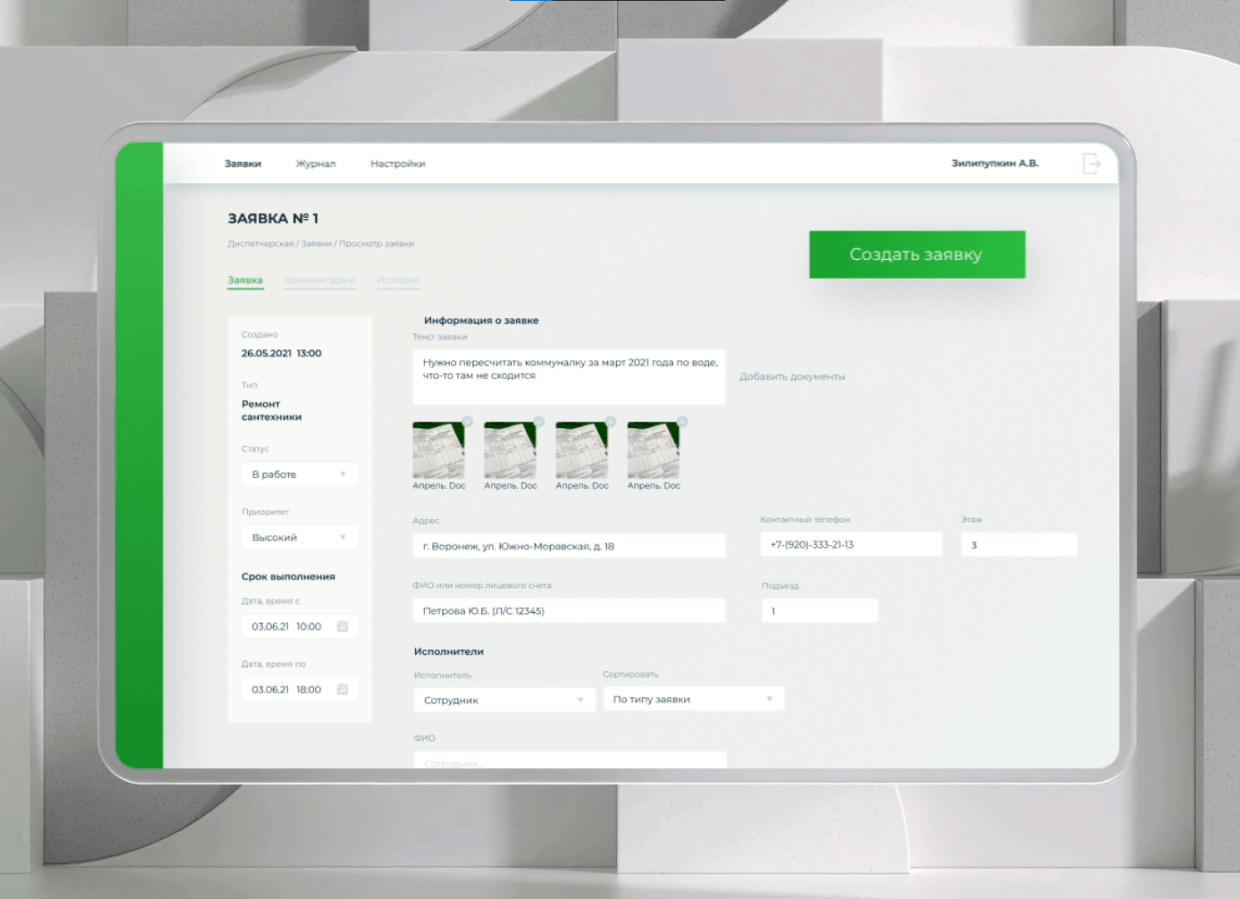Click the 'ФИО или номер лицевого счета' field
The width and height of the screenshot is (1240, 899).
[x=569, y=610]
